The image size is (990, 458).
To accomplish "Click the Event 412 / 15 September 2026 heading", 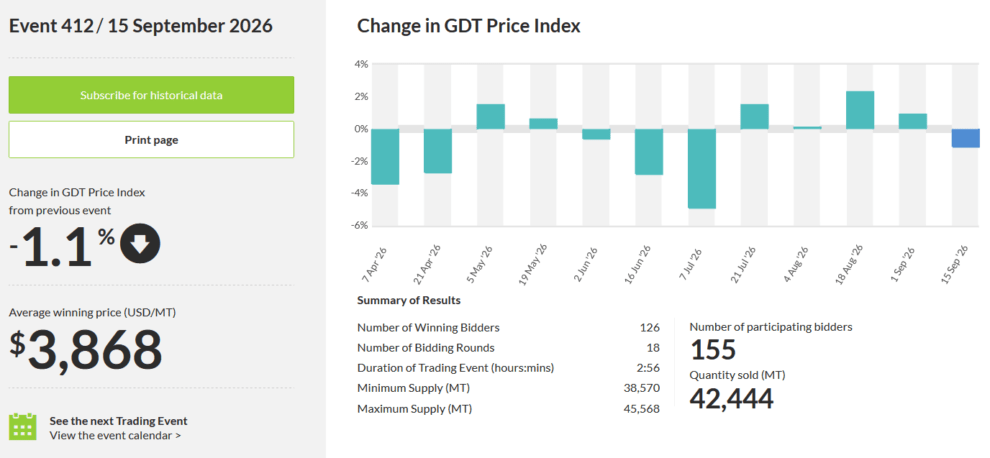I will 141,26.
